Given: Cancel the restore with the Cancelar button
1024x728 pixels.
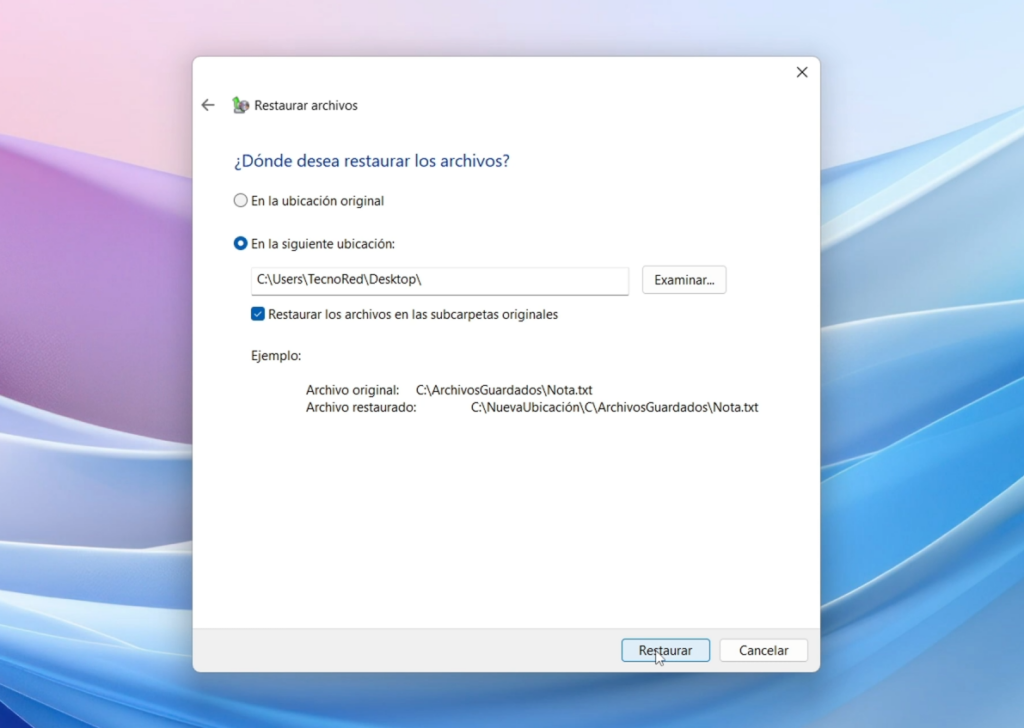Looking at the screenshot, I should [763, 650].
